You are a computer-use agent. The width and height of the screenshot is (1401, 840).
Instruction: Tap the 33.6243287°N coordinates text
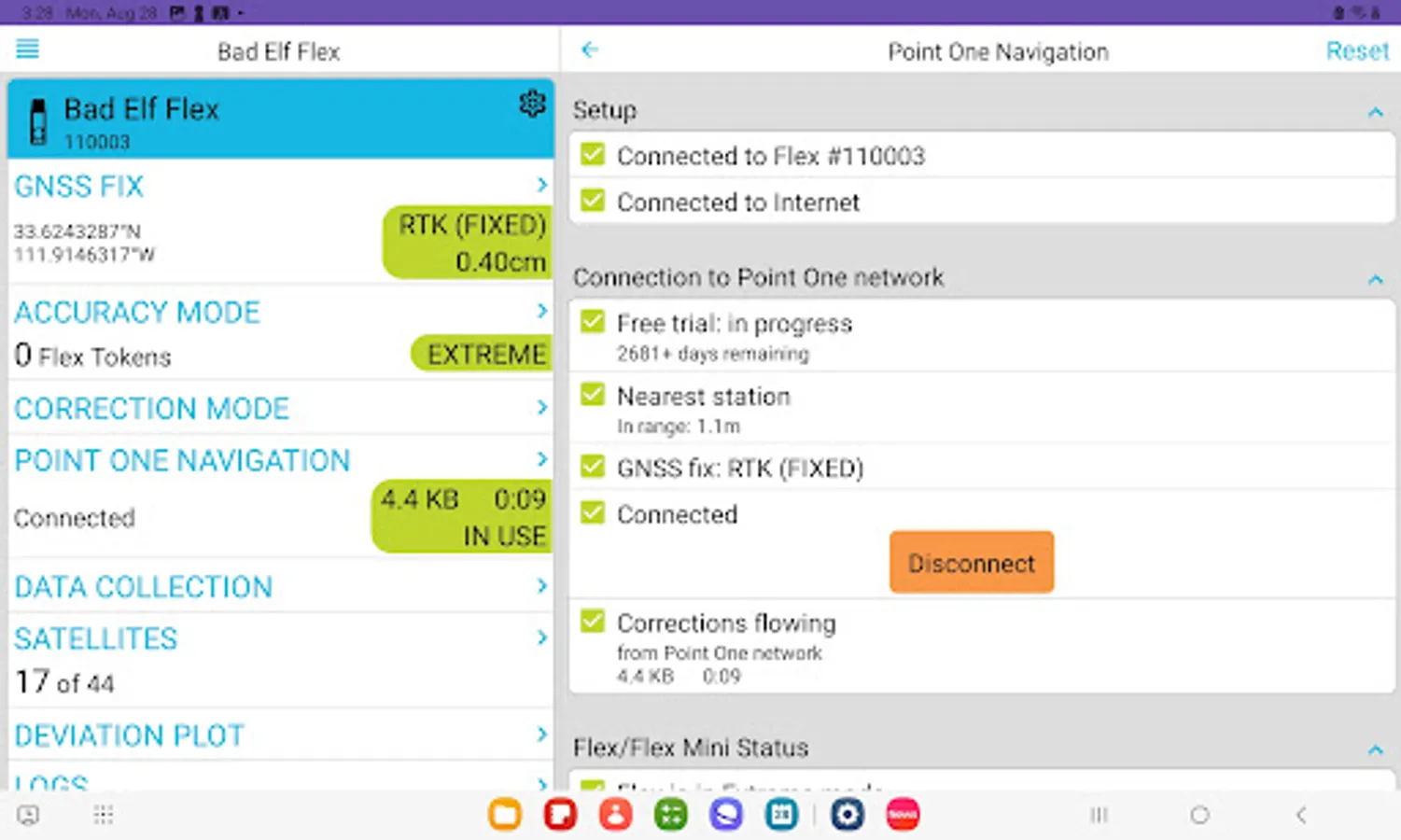77,231
